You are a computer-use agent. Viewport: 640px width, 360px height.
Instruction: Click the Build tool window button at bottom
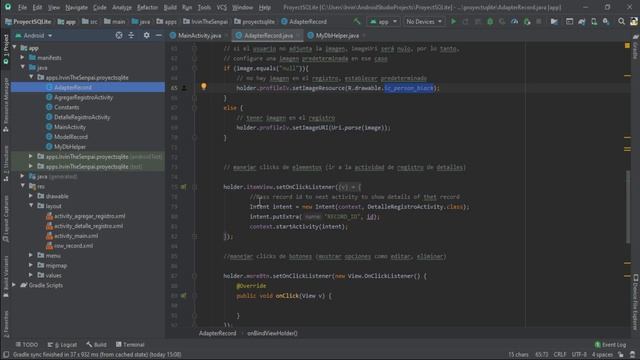(96, 344)
